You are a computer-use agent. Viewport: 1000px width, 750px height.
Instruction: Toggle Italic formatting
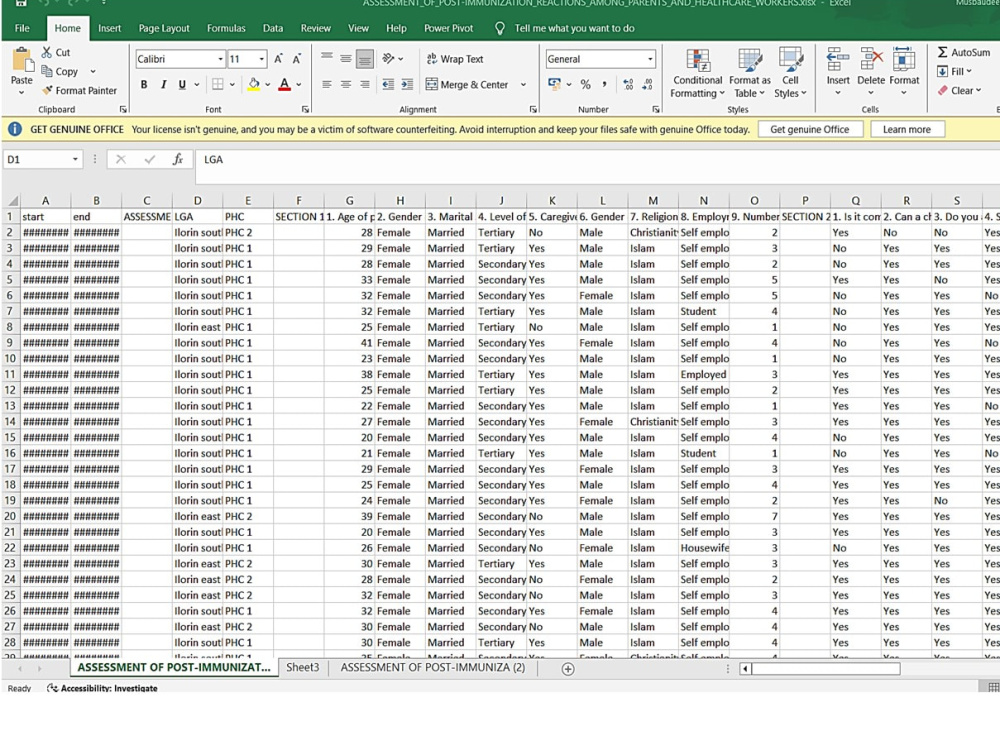(x=163, y=84)
